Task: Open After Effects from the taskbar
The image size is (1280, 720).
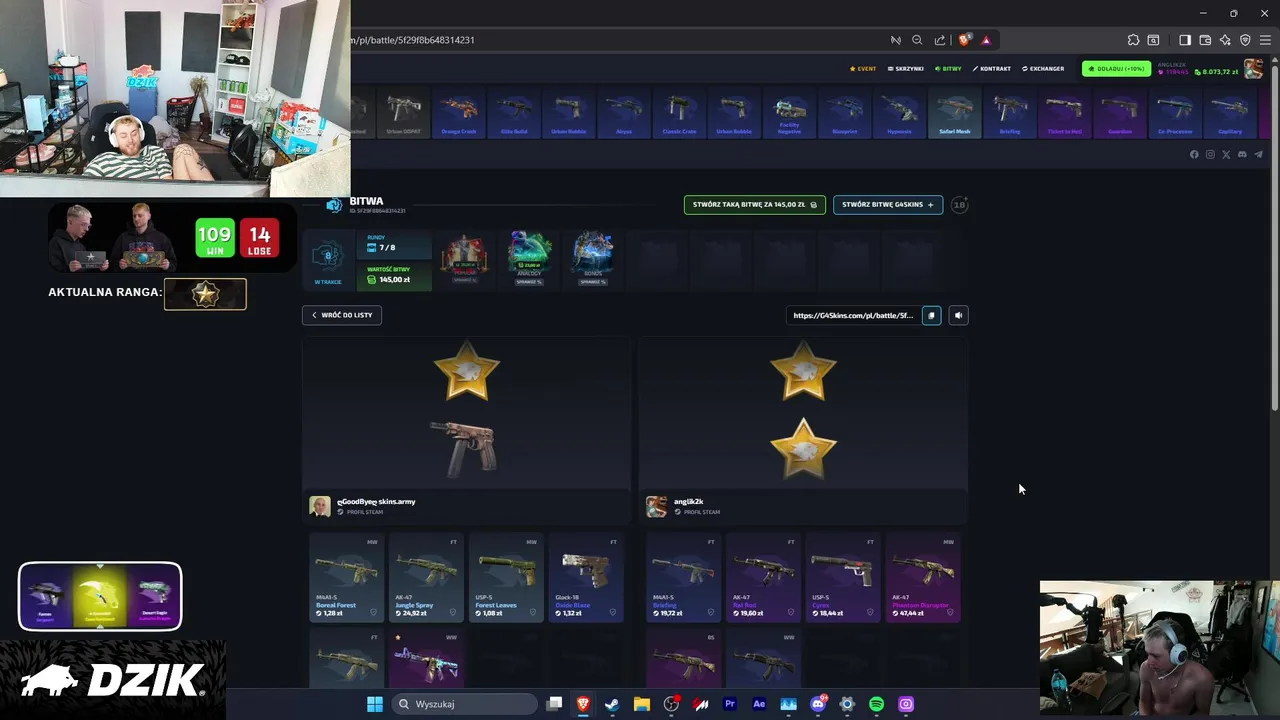Action: pos(758,704)
